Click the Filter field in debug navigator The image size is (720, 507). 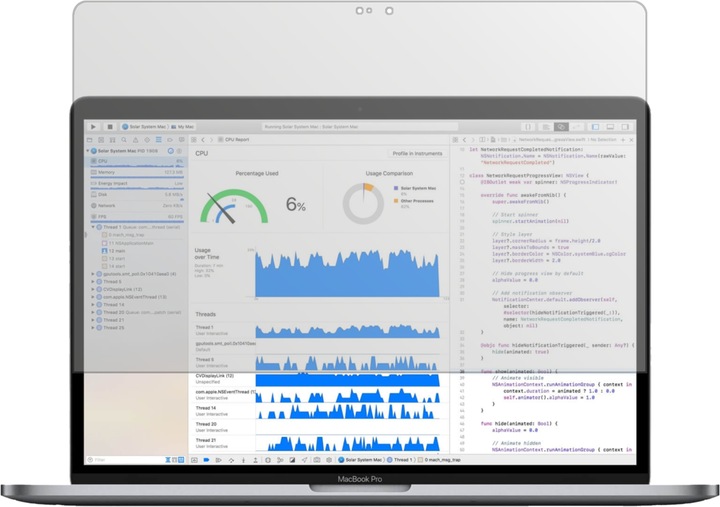[125, 460]
